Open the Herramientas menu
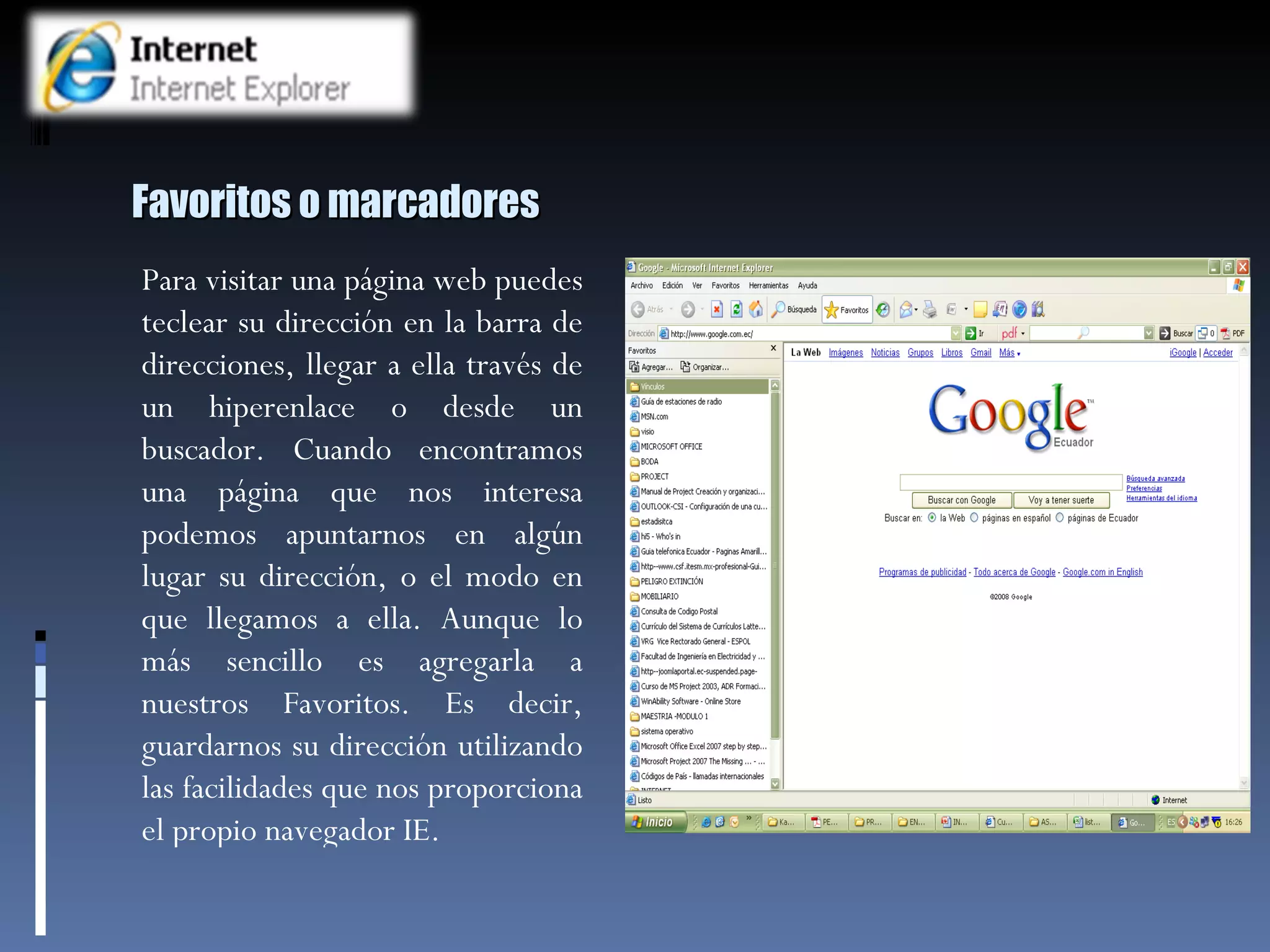Screen dimensions: 1270x952 768,286
